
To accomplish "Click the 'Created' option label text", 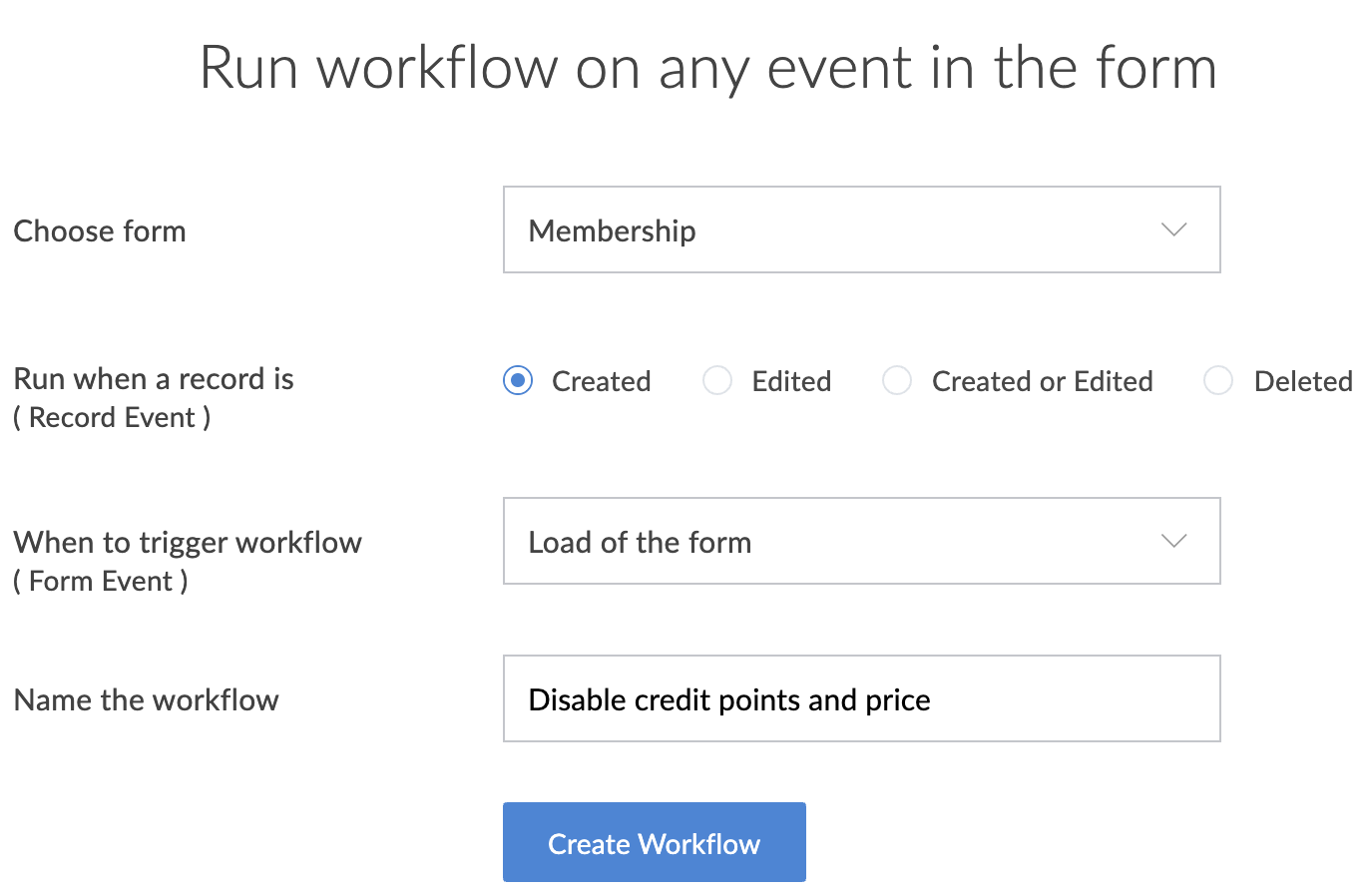I will coord(601,381).
